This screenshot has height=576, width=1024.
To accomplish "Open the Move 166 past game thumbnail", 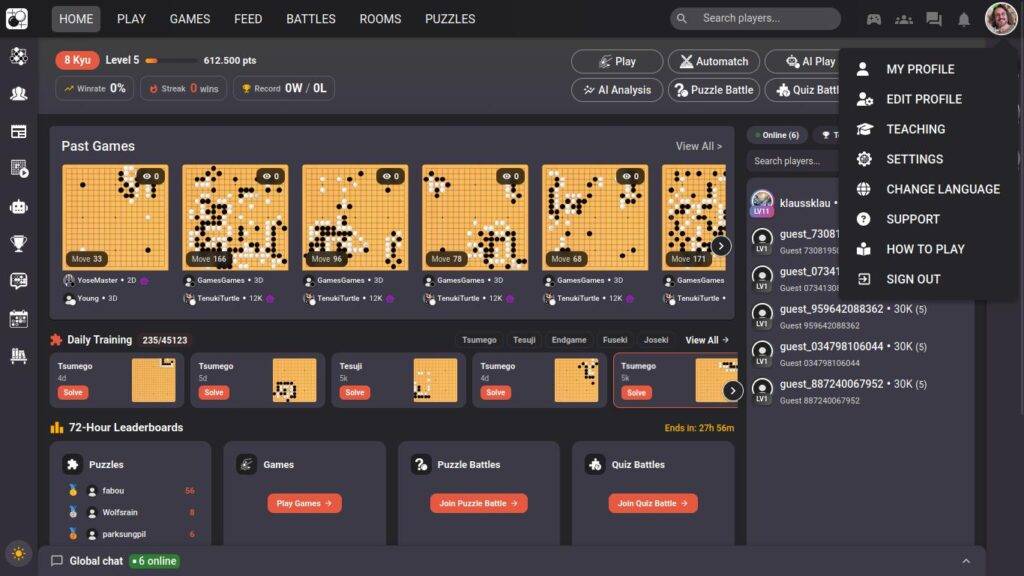I will click(235, 218).
